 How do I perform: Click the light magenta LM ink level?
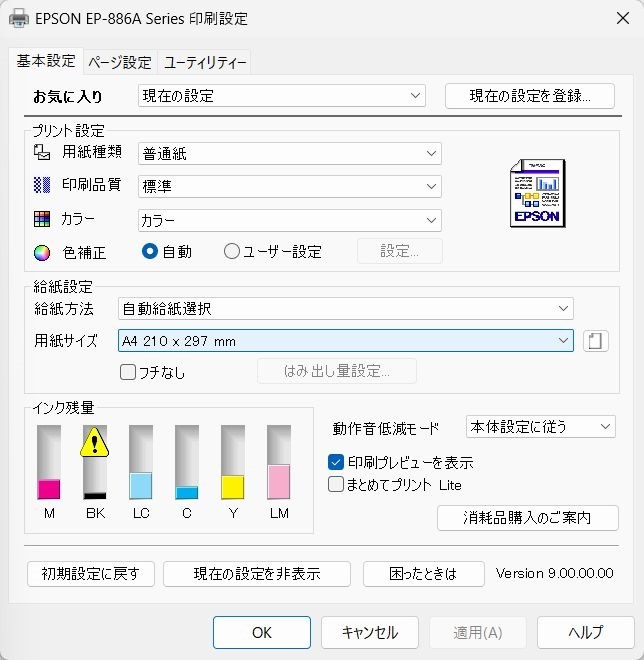tap(279, 462)
